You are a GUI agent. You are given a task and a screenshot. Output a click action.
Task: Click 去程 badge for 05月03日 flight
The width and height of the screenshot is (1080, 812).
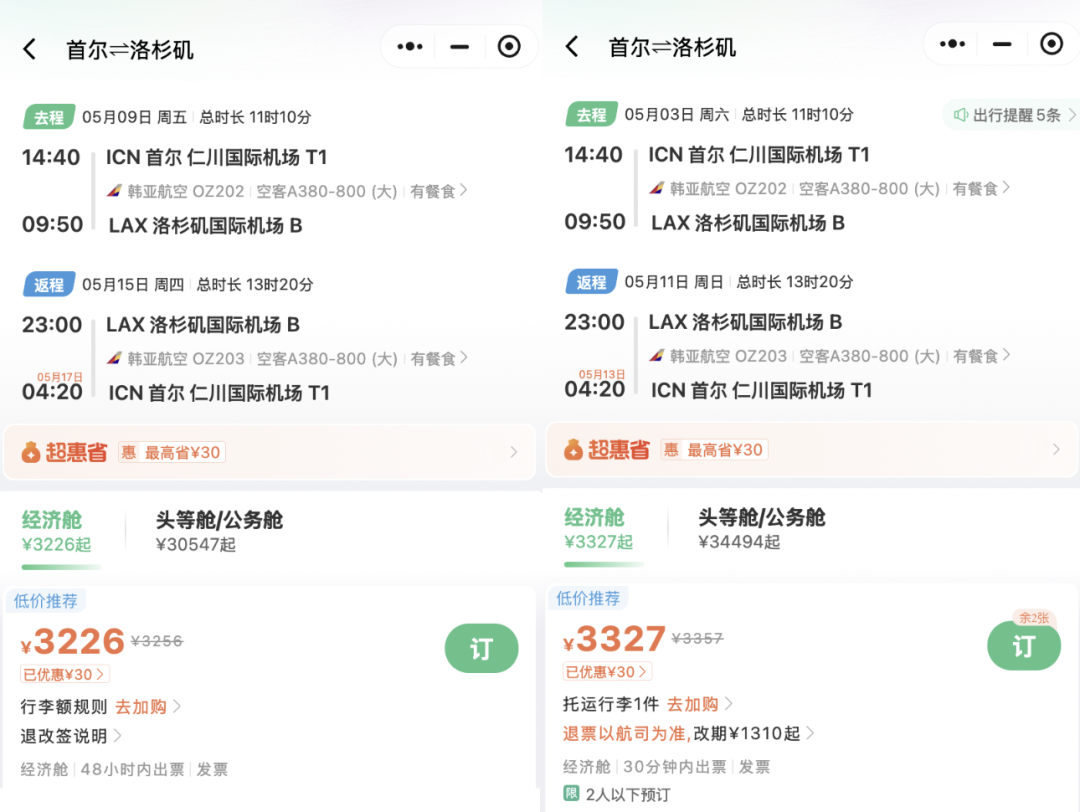[592, 114]
